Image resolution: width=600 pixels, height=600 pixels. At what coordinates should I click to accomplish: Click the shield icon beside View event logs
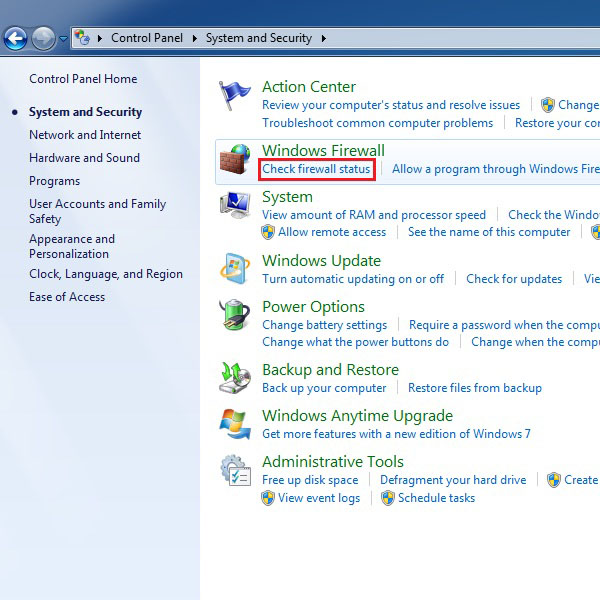268,498
